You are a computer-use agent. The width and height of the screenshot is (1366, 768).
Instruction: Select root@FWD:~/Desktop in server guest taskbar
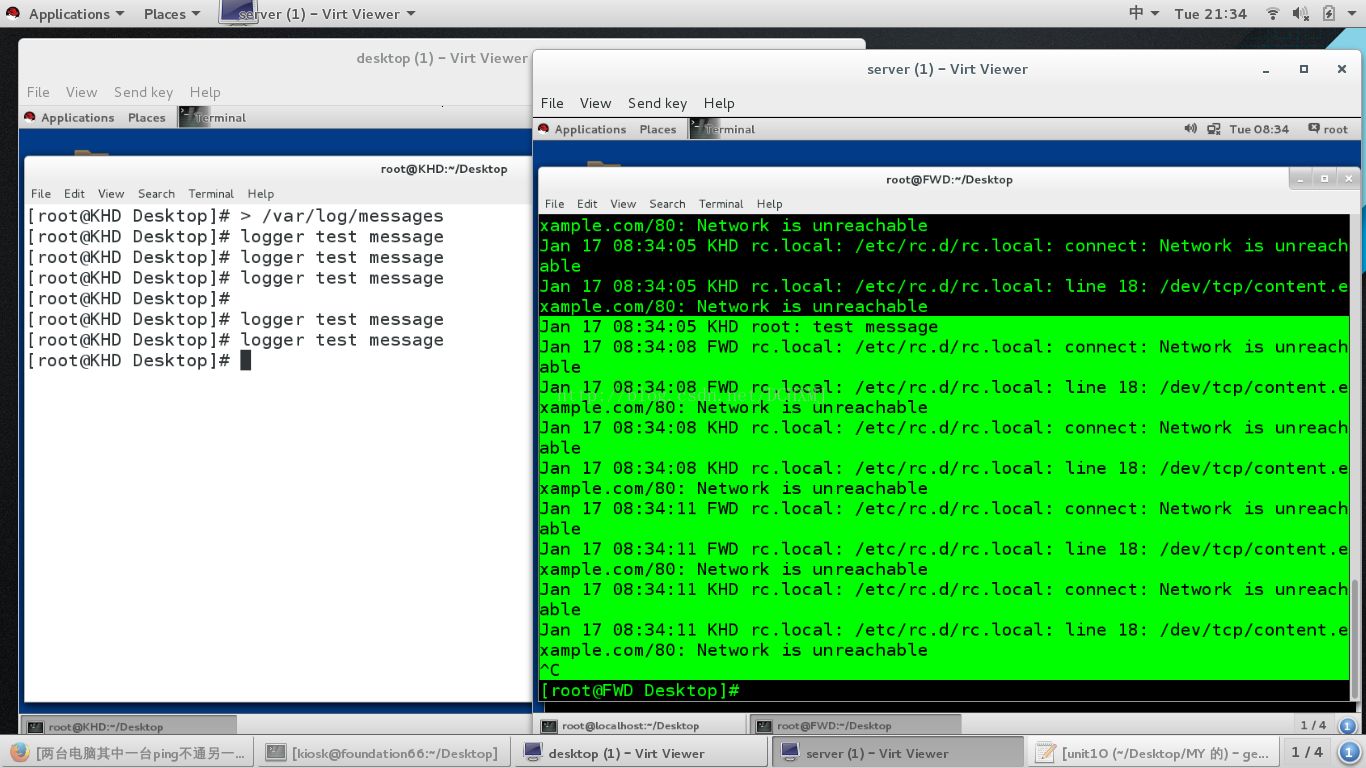pos(856,726)
